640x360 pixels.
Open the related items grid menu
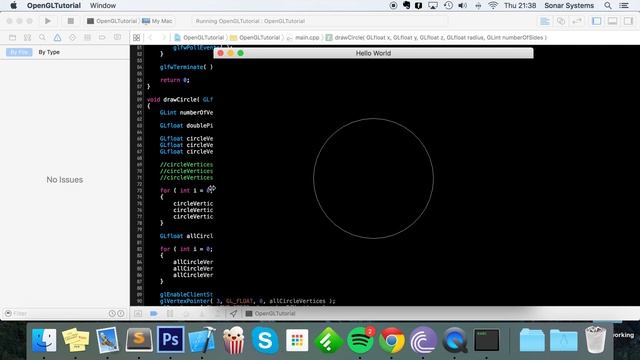pos(136,38)
